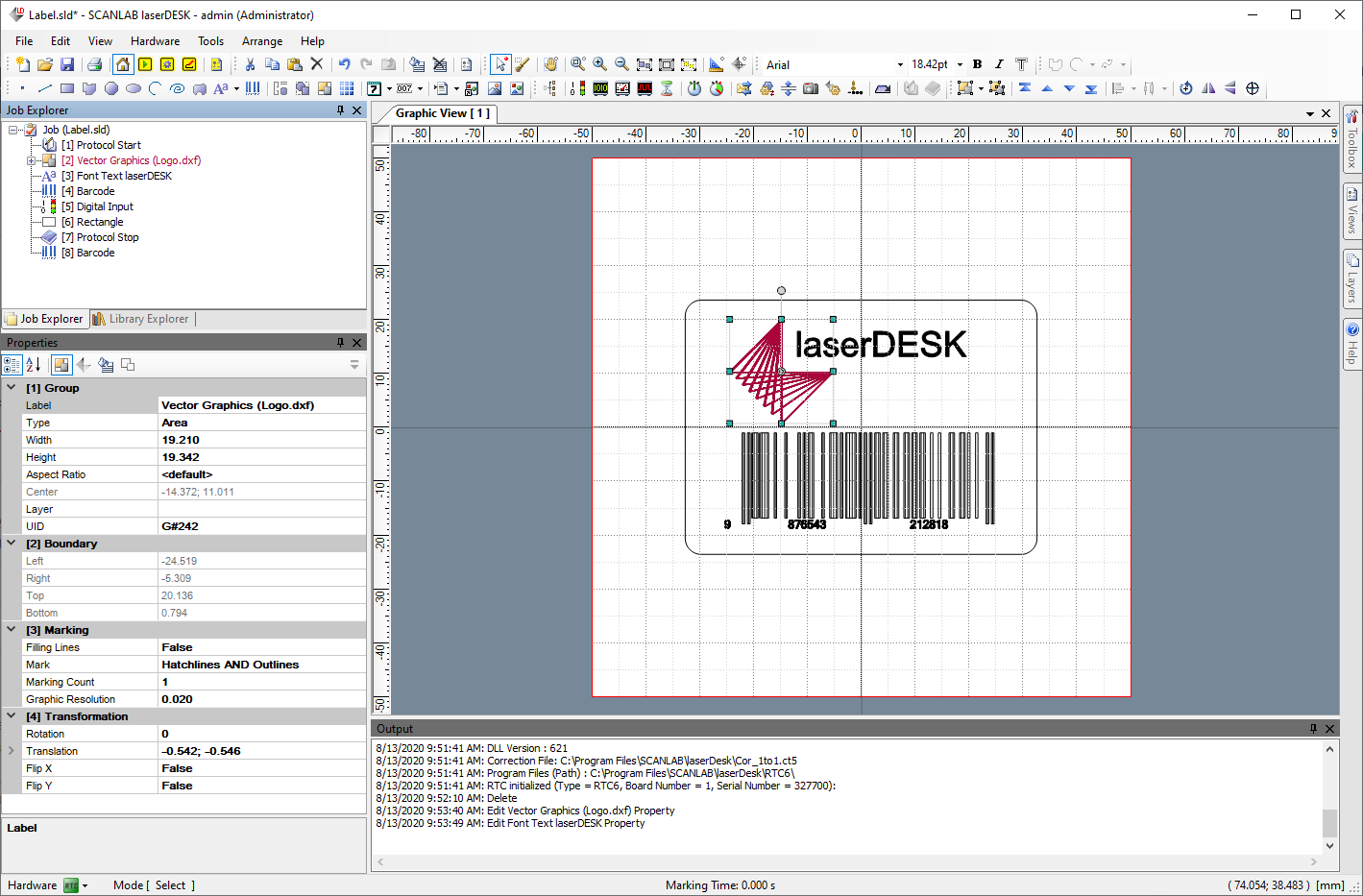Select the circle drawing tool
The width and height of the screenshot is (1363, 896).
[x=111, y=88]
